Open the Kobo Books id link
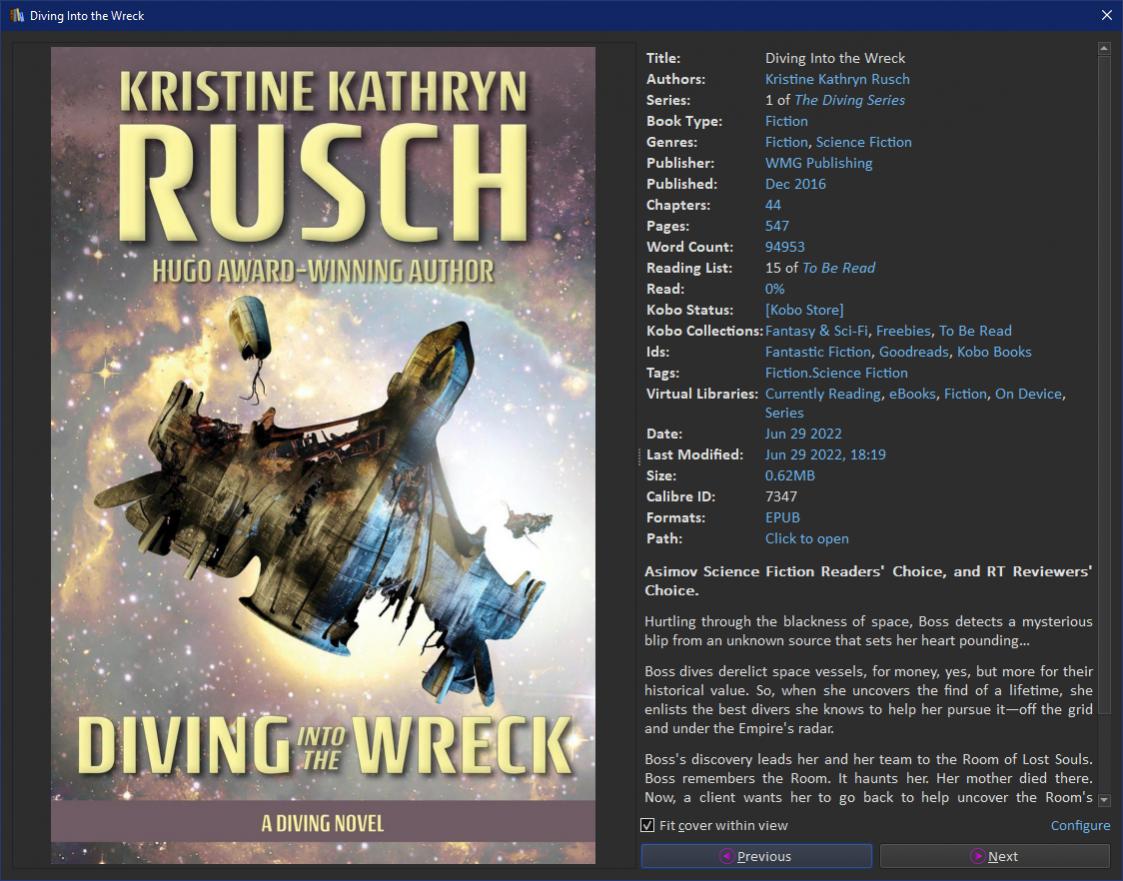 tap(994, 351)
